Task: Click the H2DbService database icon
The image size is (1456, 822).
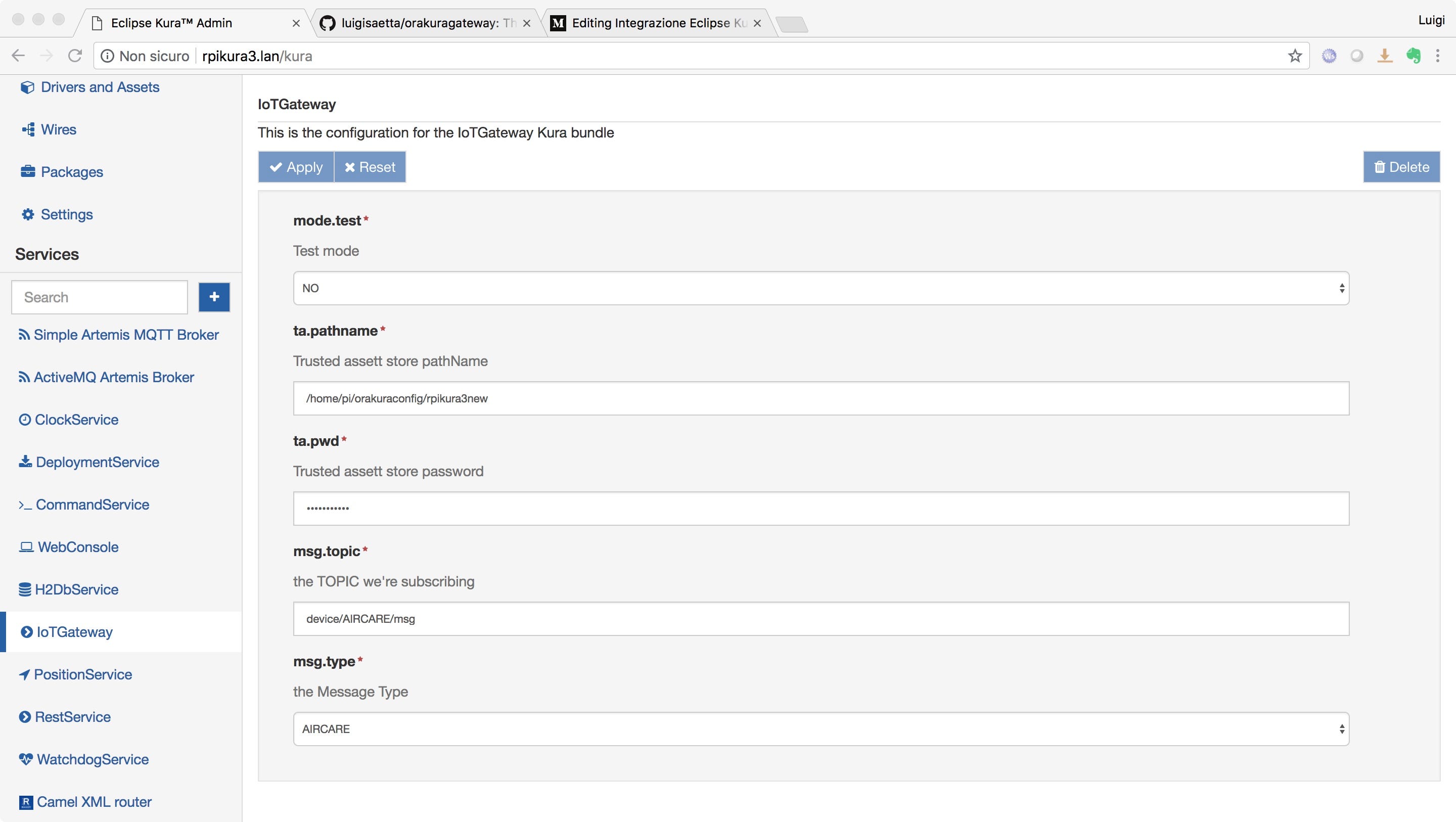Action: click(25, 589)
